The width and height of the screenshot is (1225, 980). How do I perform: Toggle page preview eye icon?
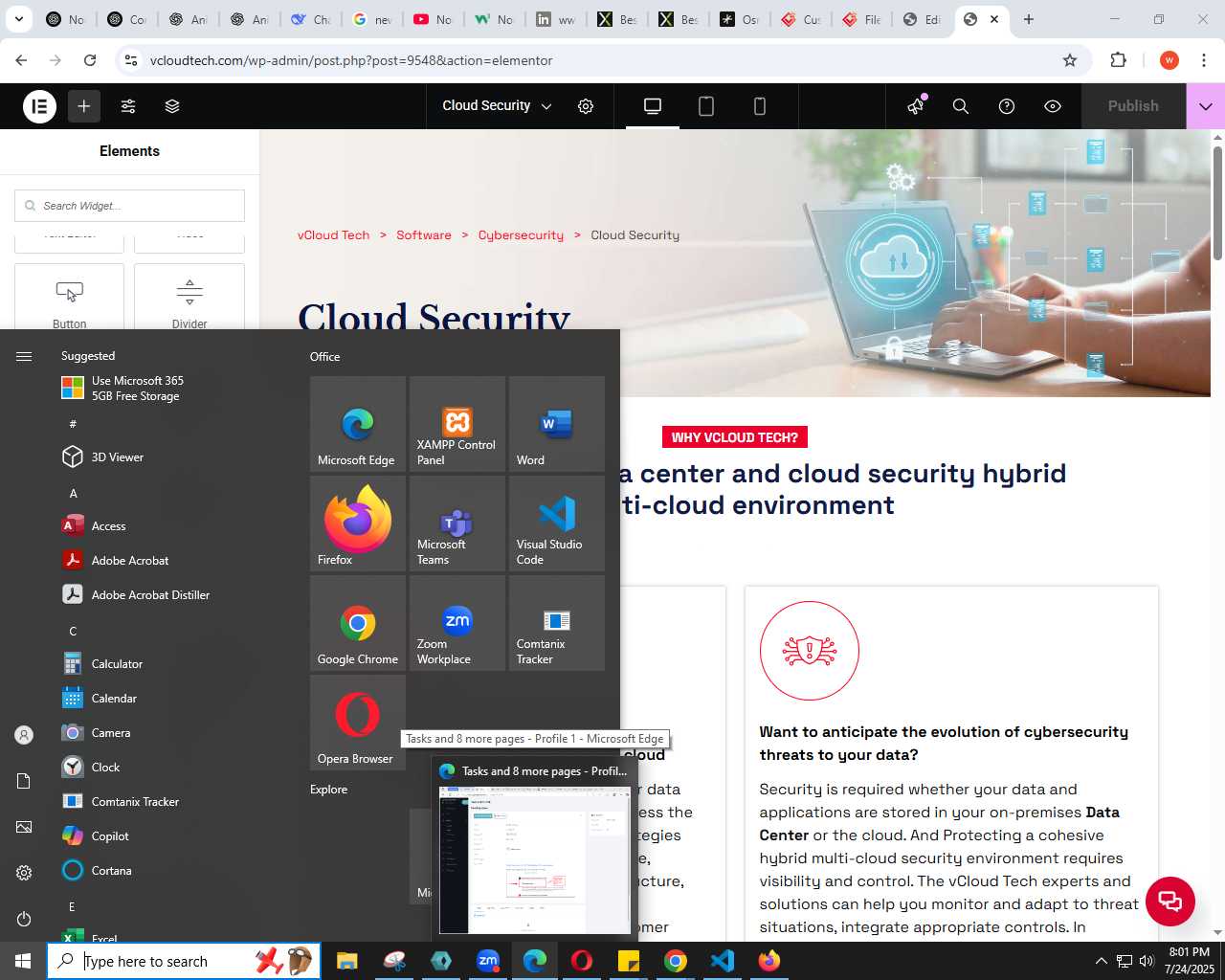[x=1053, y=106]
